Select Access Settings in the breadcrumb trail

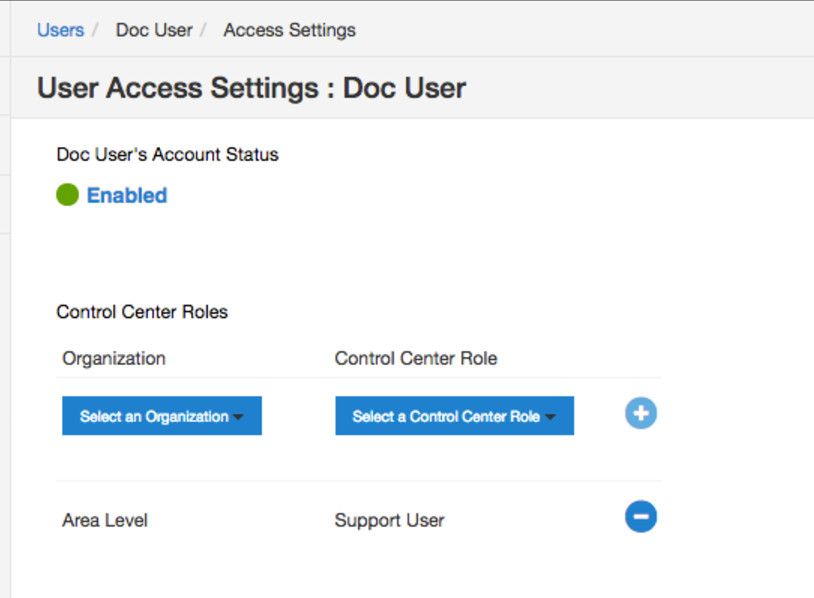290,30
